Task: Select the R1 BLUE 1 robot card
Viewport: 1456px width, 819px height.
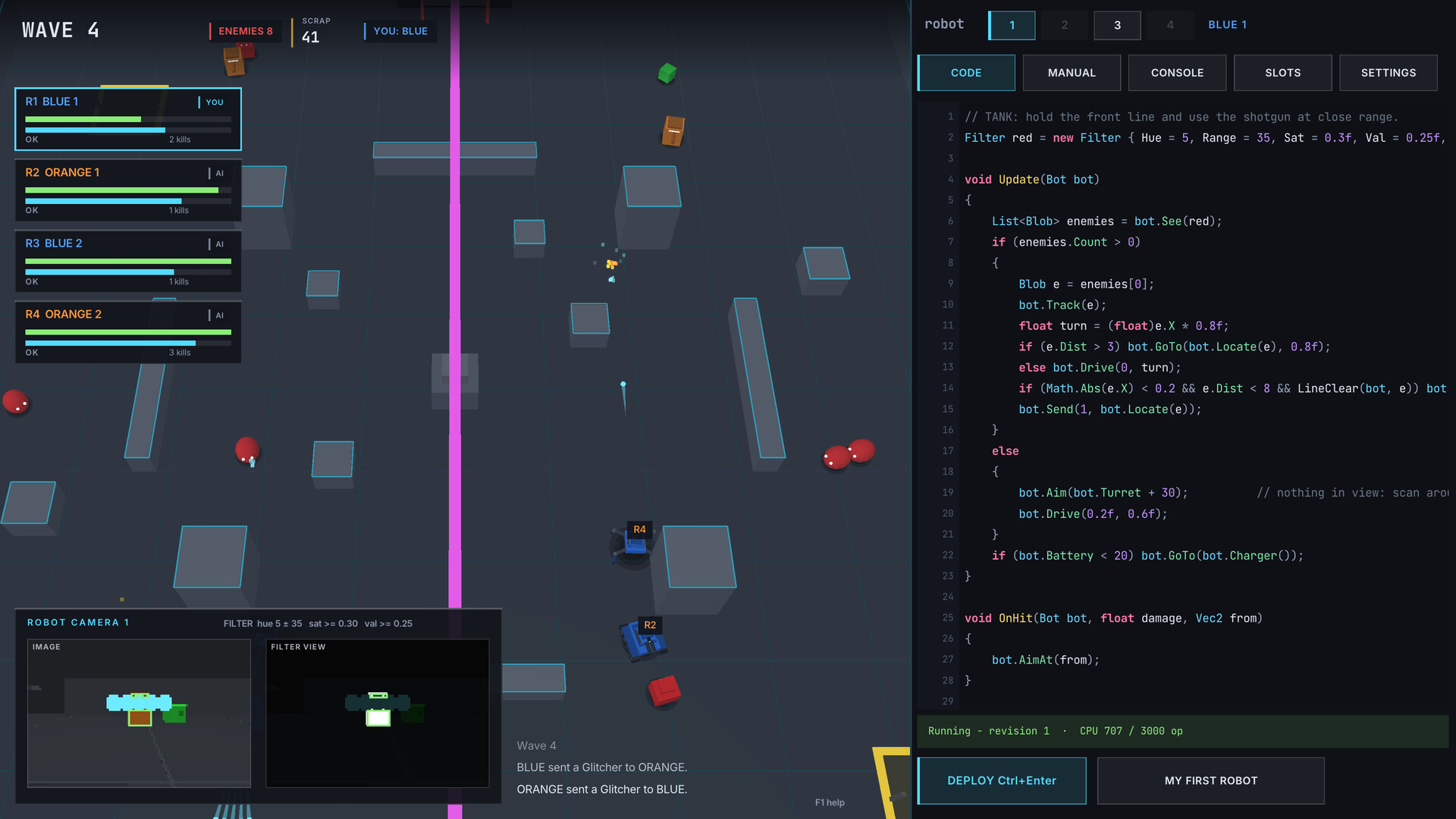Action: 128,119
